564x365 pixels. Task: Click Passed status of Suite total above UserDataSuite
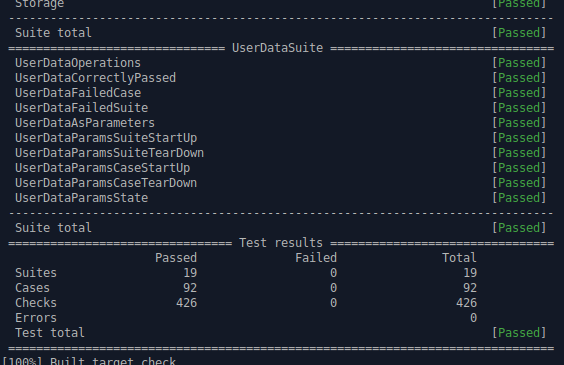(x=519, y=33)
